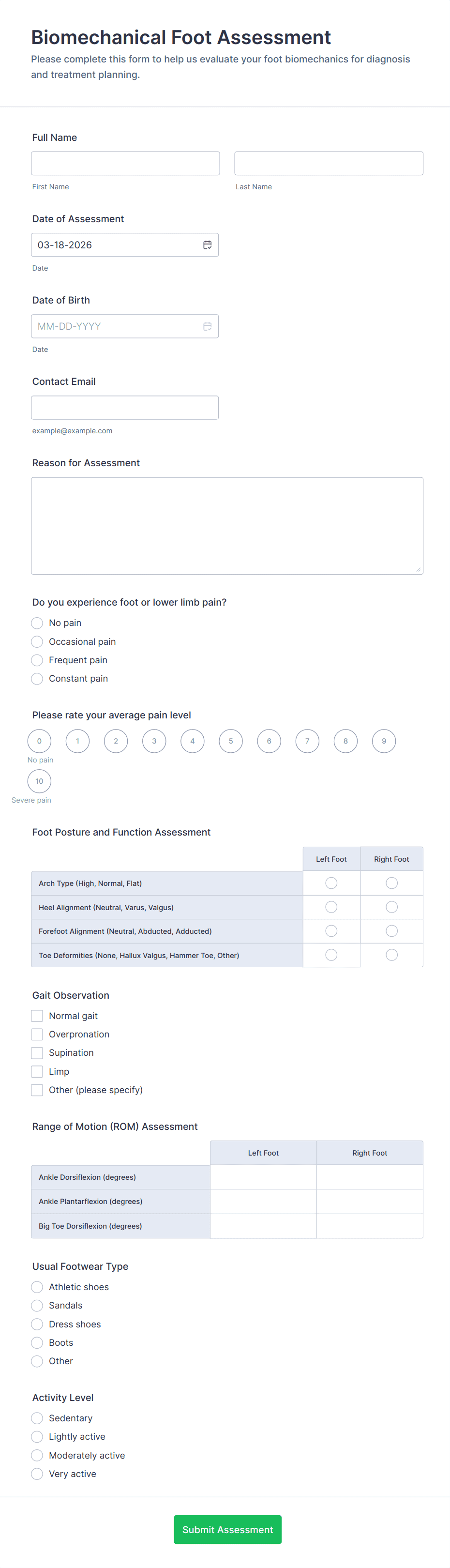Focus the First Name input field

125,163
